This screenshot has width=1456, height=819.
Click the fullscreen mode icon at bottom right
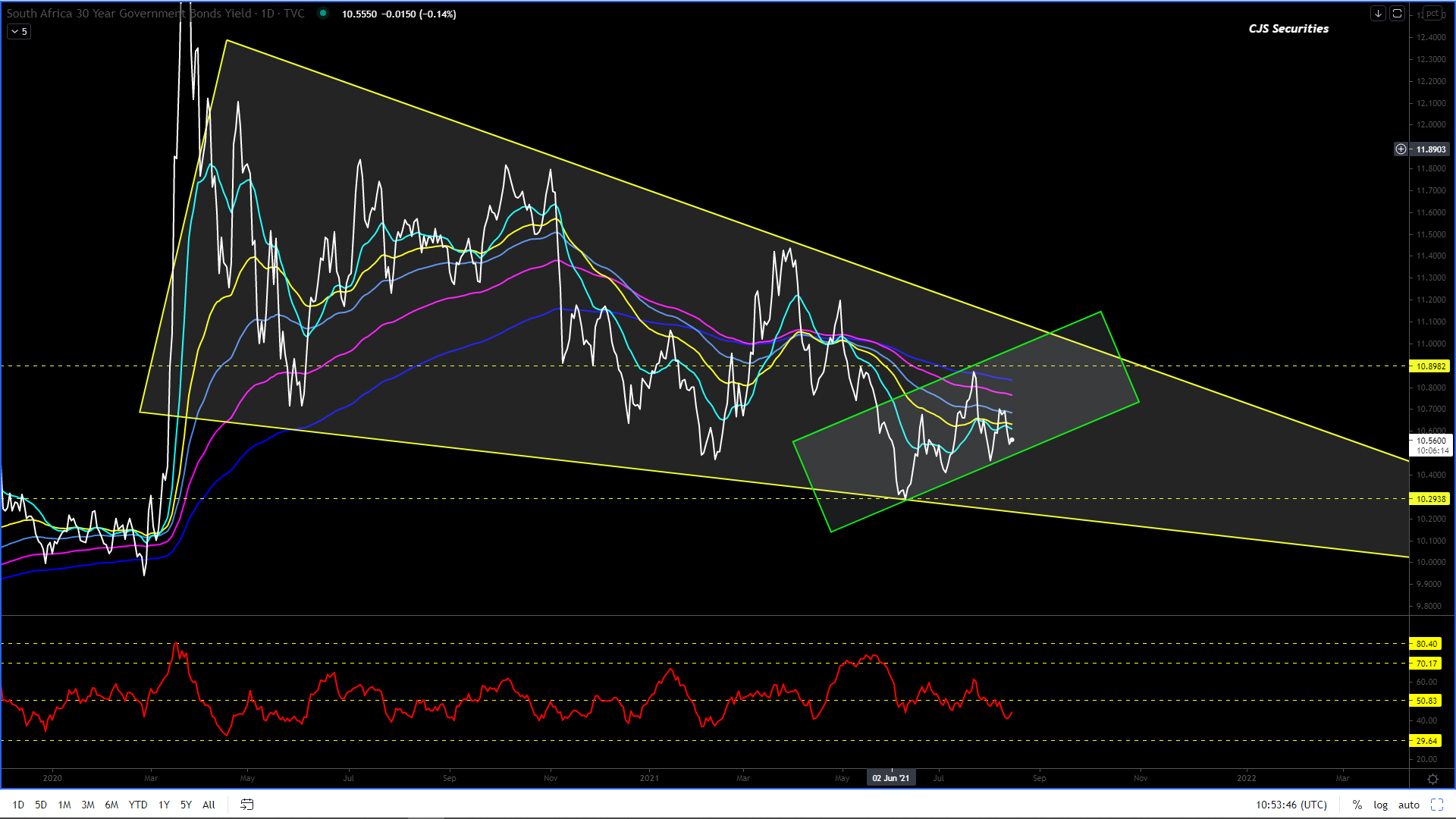1437,805
